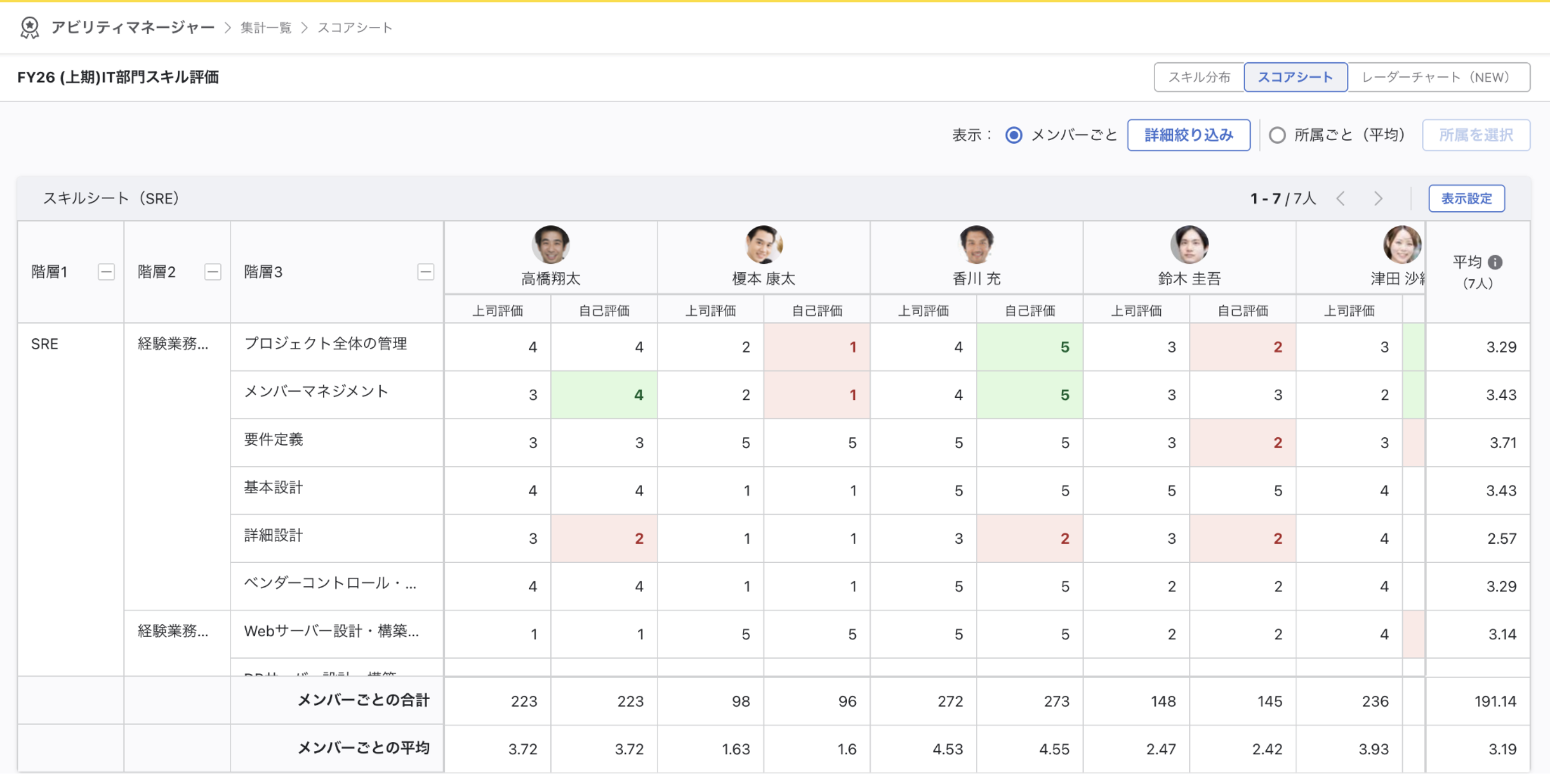
Task: Click the 基本設計 row label
Action: click(273, 487)
